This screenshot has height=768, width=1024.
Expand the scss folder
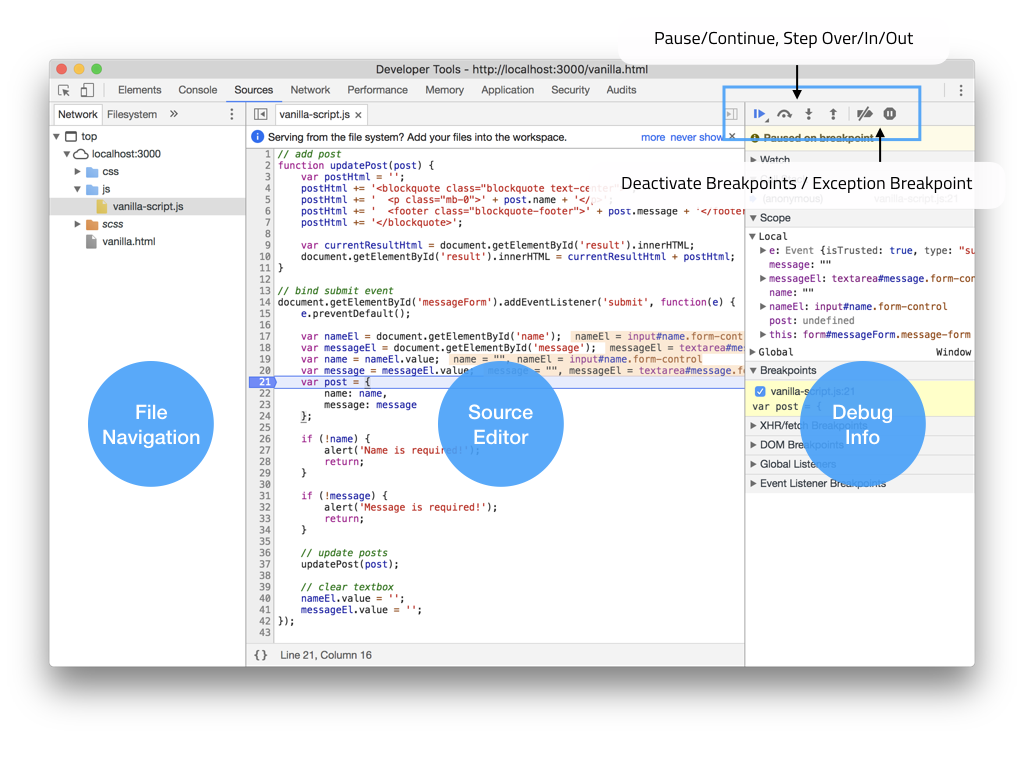pos(77,224)
